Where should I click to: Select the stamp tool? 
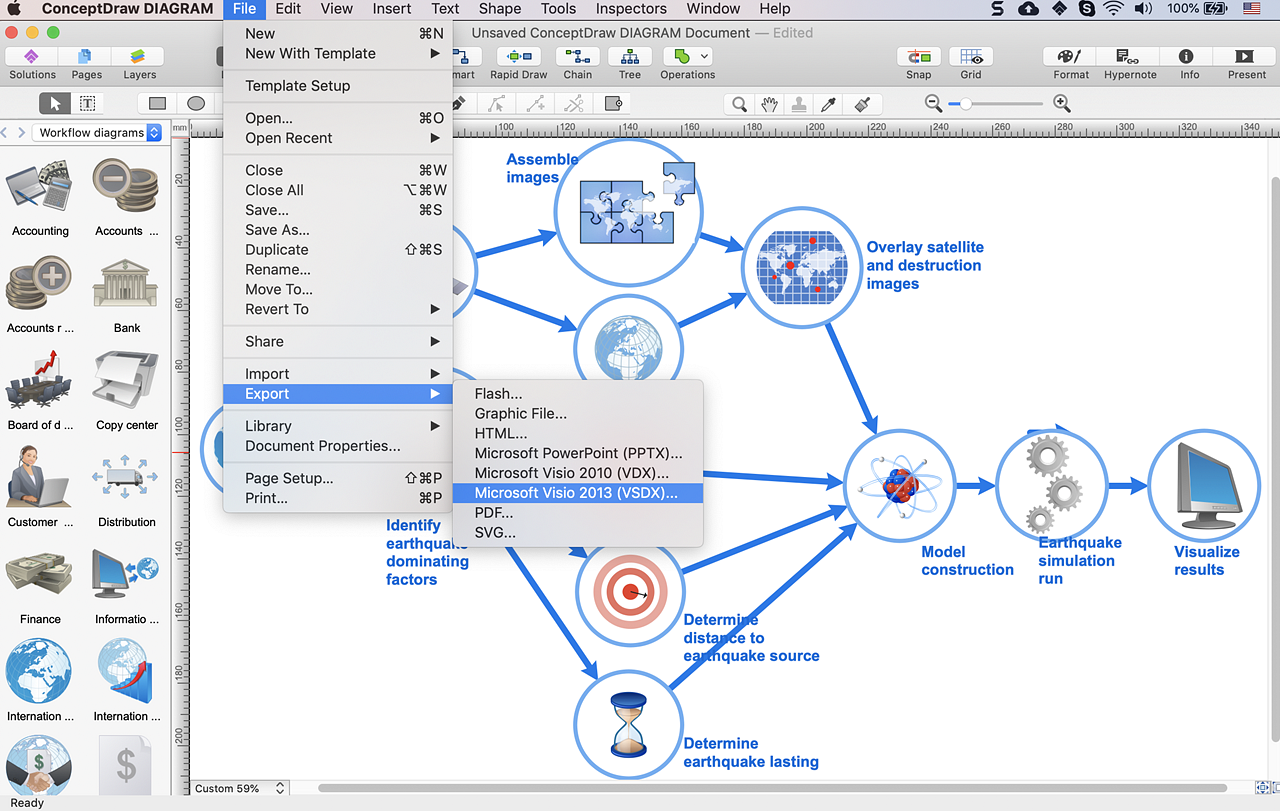pos(798,103)
